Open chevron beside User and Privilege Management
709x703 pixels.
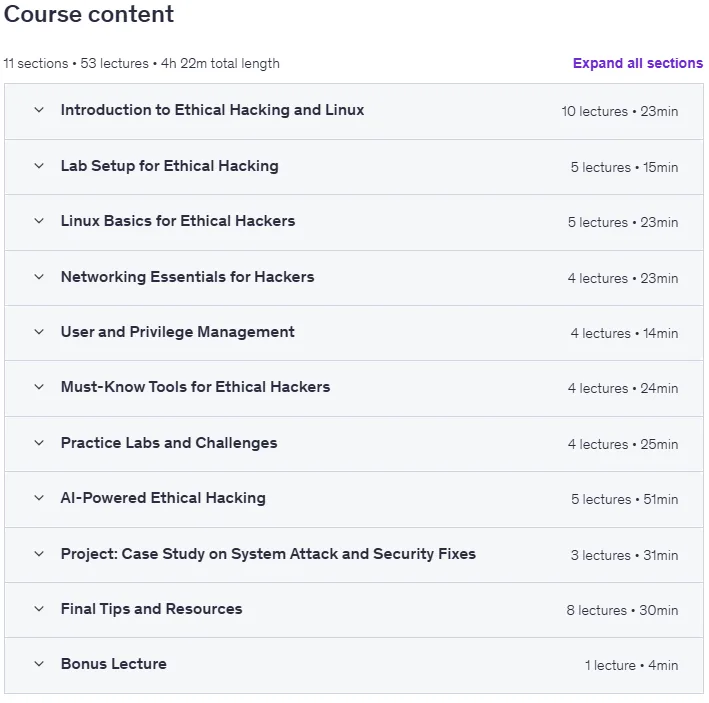(39, 332)
